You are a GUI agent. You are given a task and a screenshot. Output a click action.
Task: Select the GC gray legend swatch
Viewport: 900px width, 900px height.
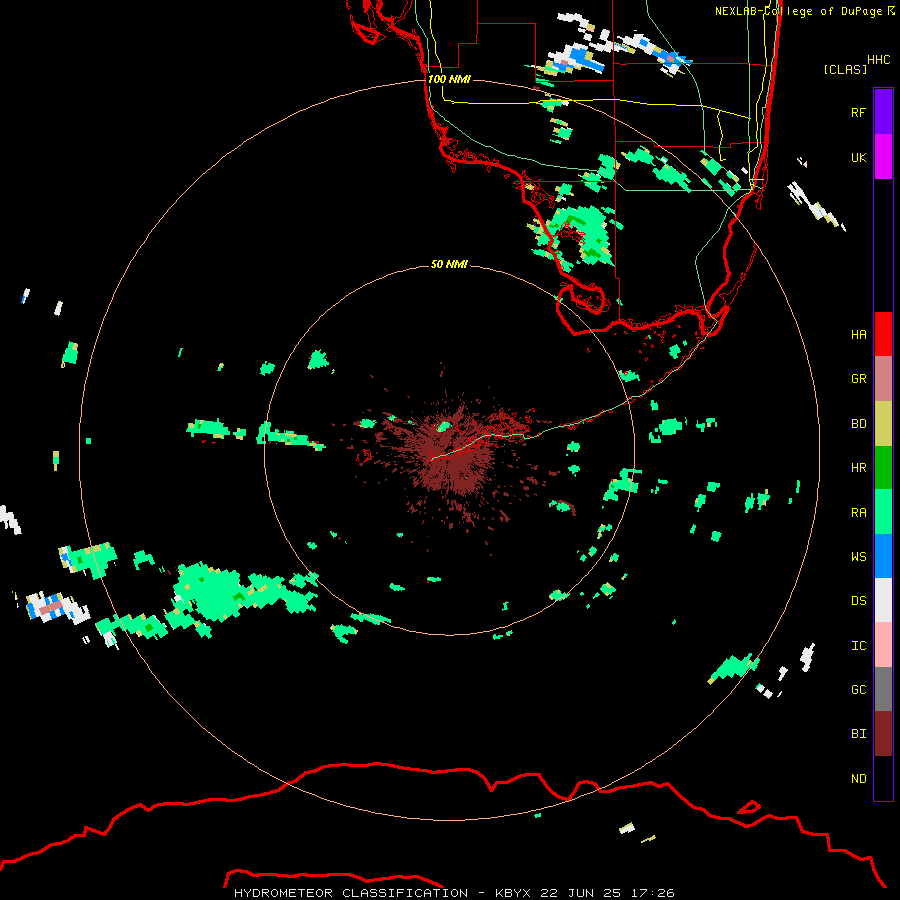[x=883, y=689]
